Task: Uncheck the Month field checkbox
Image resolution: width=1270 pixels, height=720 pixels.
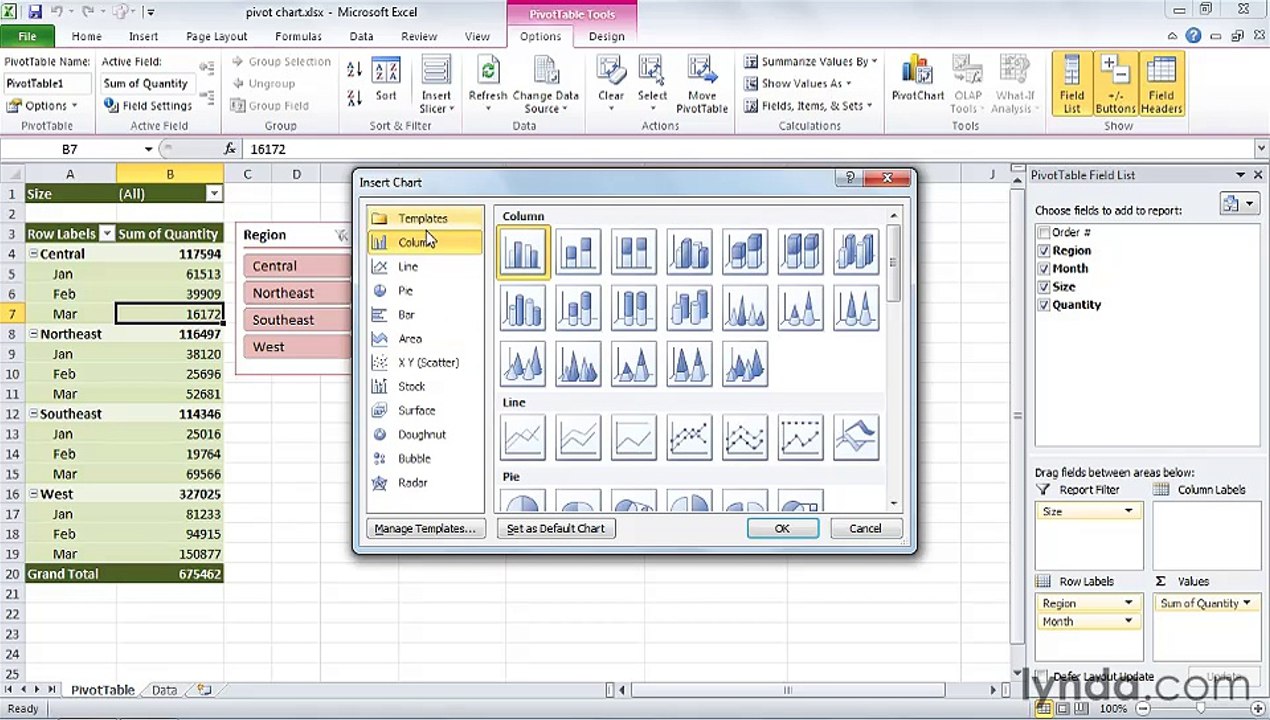Action: click(x=1044, y=269)
